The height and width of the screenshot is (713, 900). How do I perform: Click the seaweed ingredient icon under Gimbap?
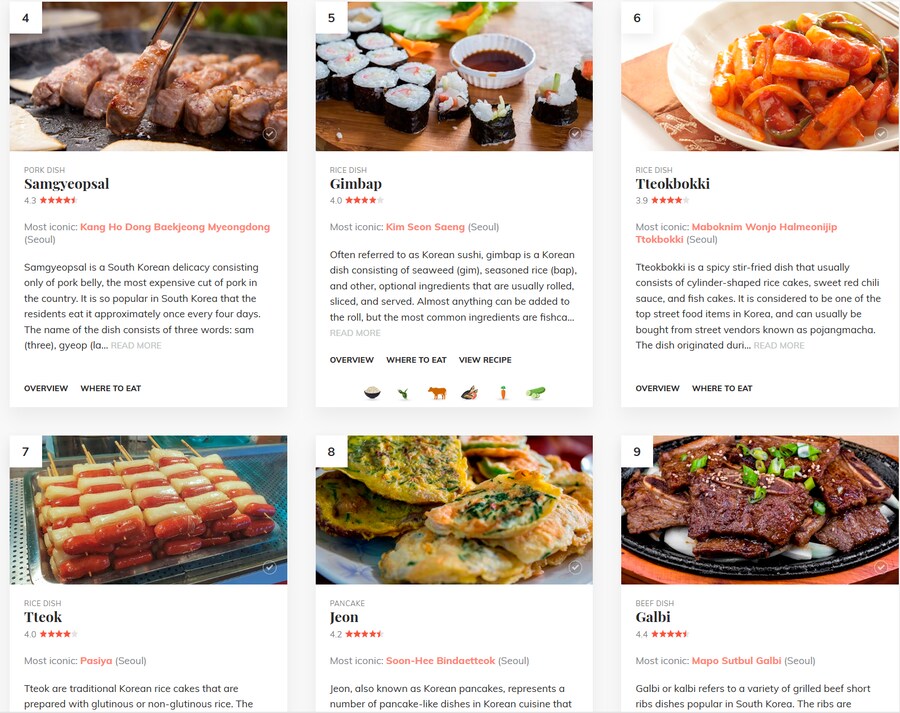404,393
